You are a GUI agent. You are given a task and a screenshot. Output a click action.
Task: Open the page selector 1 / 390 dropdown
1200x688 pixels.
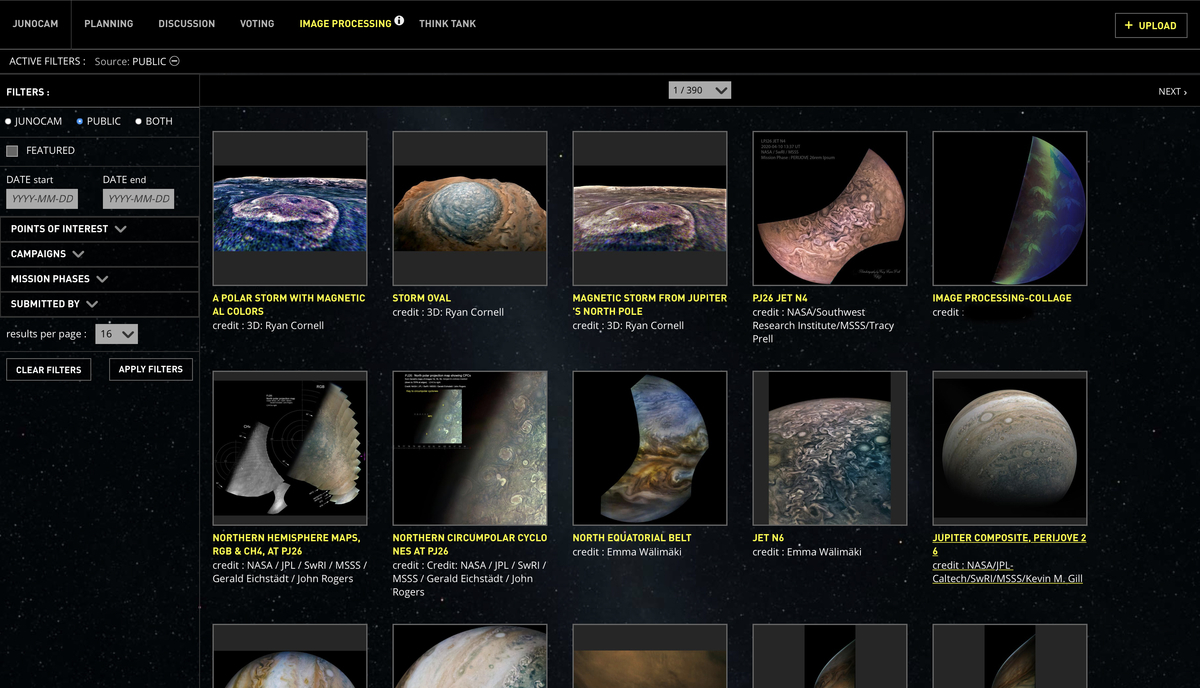pyautogui.click(x=700, y=90)
